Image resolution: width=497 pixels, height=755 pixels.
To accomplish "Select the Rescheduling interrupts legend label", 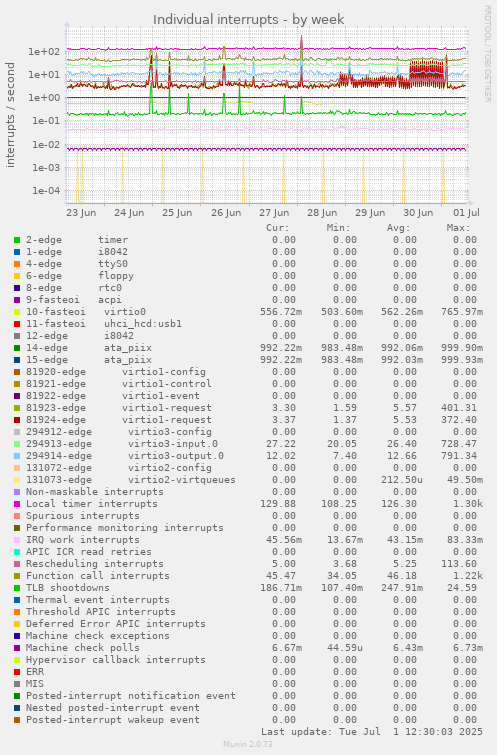I will point(94,564).
